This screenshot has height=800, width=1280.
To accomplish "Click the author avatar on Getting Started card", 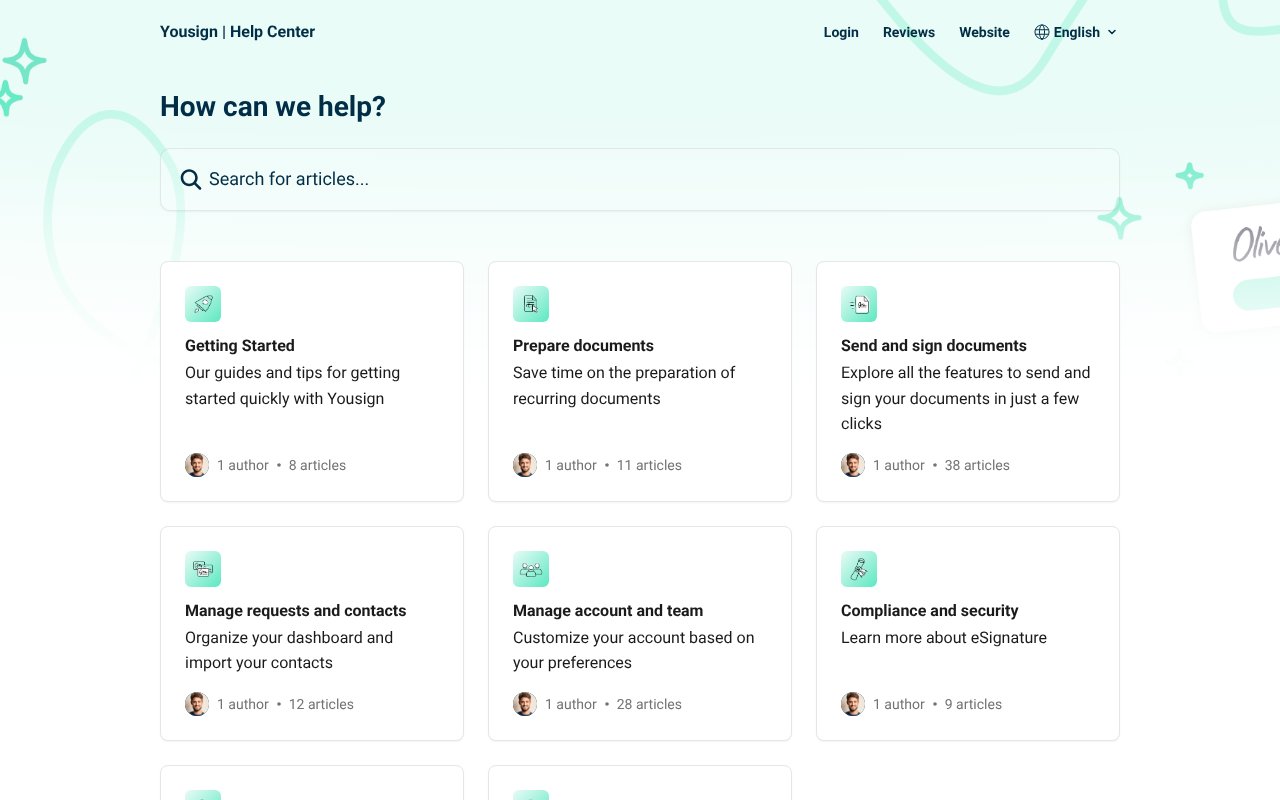I will click(x=197, y=465).
